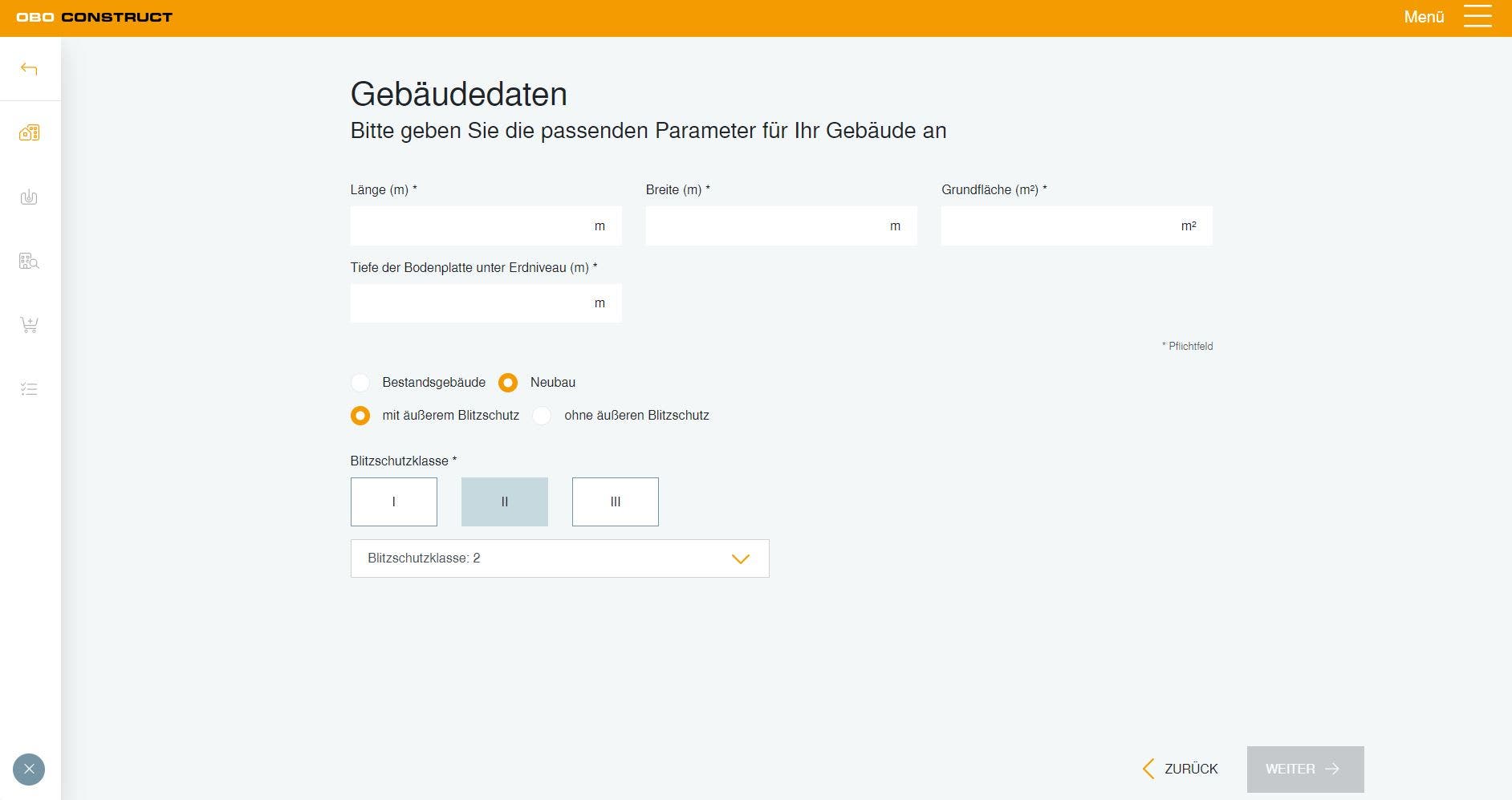Click the WEITER button
Image resolution: width=1512 pixels, height=800 pixels.
[1306, 770]
